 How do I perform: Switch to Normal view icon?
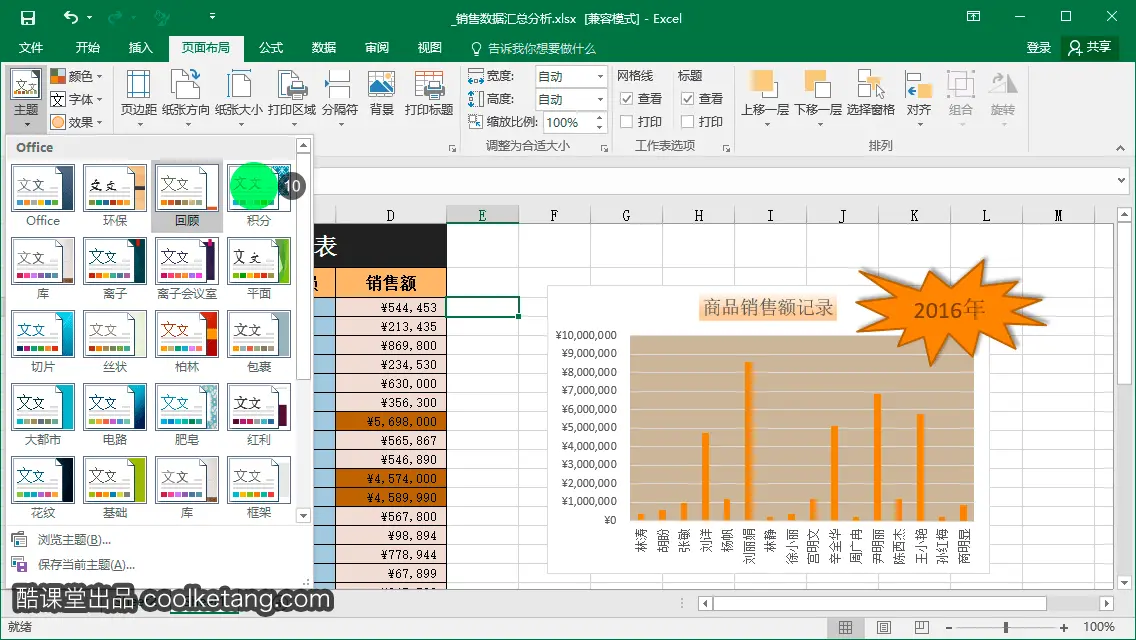tap(845, 628)
